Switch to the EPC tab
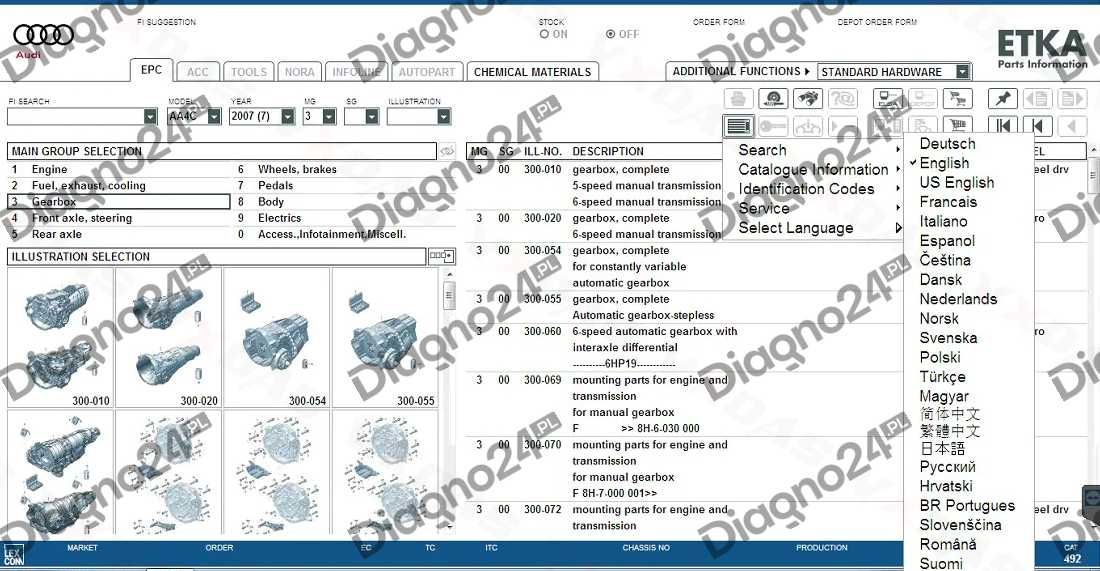Screen dimensions: 1100x571 [151, 69]
